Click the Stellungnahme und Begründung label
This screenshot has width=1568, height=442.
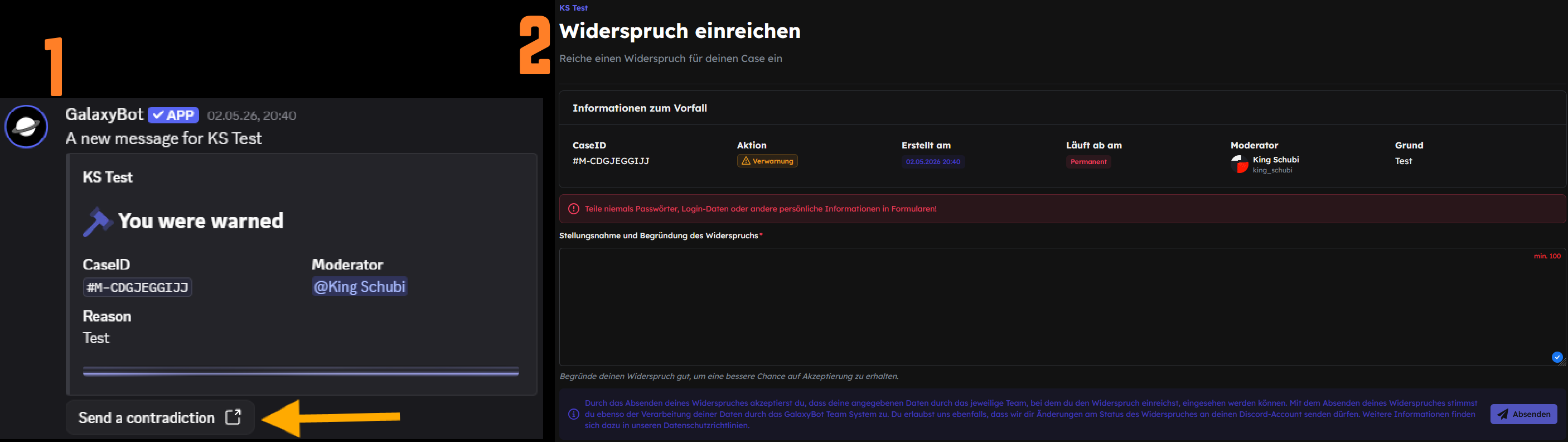tap(659, 236)
